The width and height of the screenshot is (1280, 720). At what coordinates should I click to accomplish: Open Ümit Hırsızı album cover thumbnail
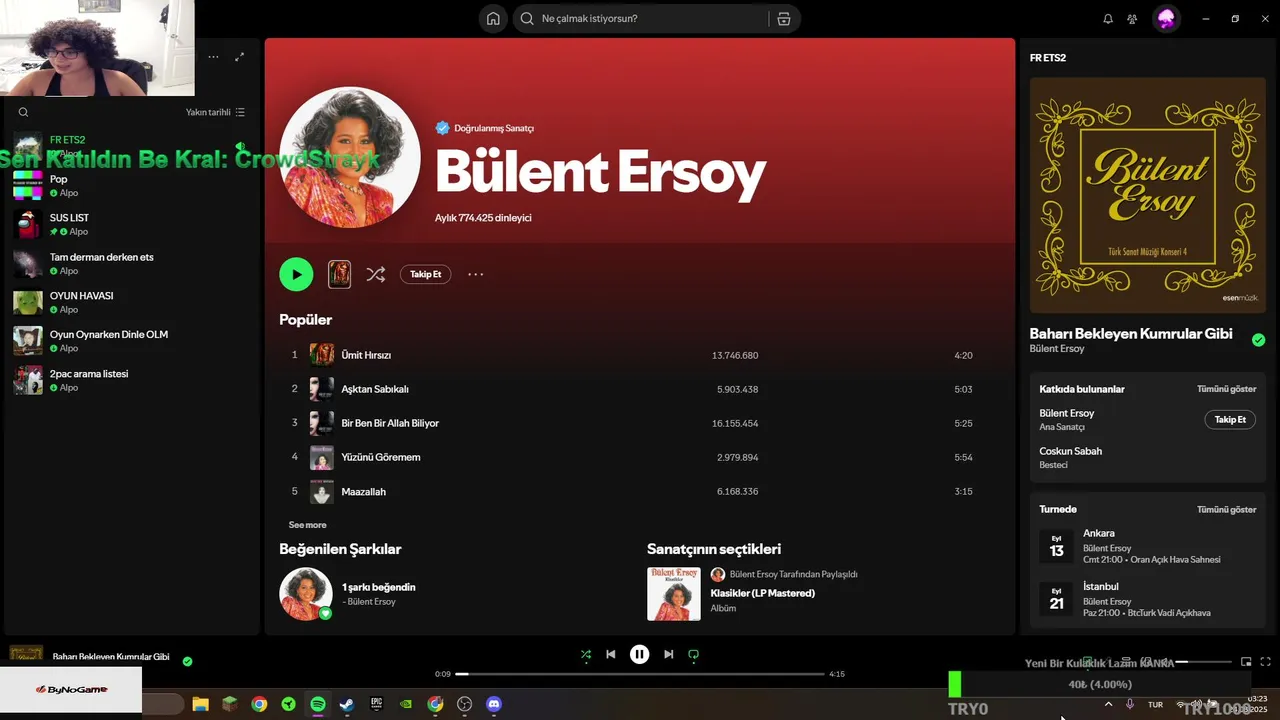[322, 355]
